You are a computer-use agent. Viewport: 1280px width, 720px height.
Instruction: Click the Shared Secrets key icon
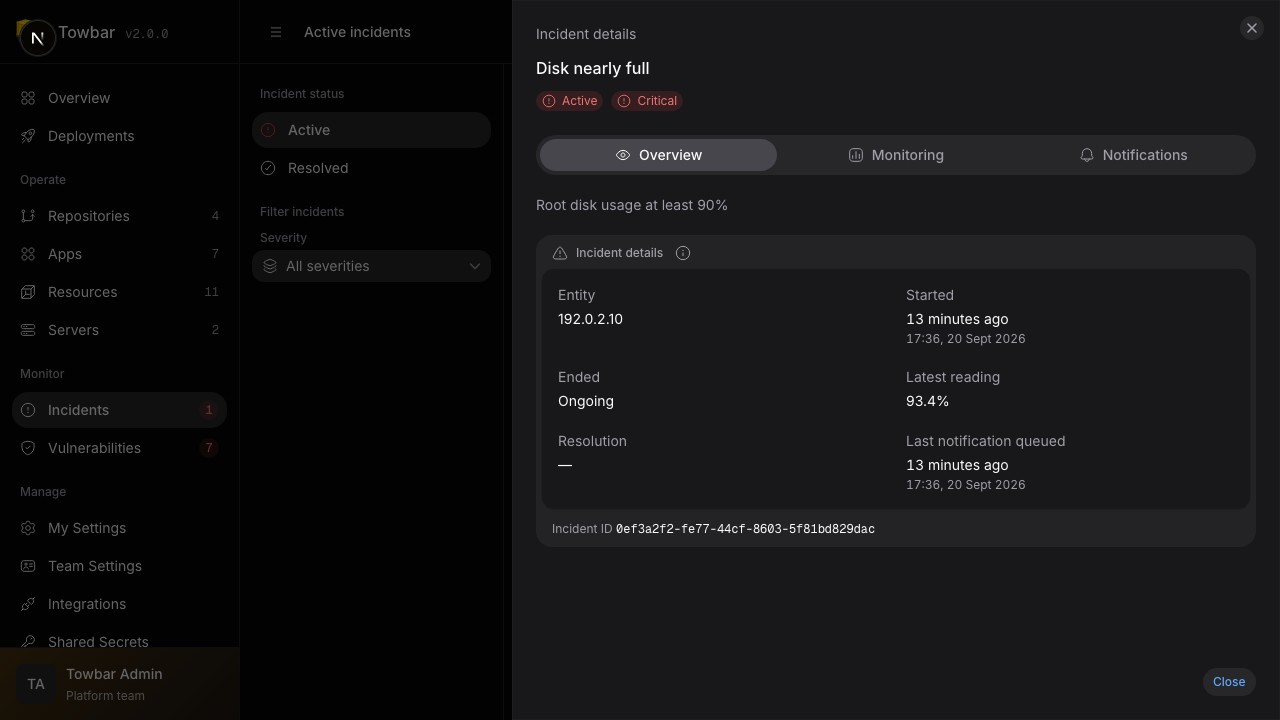point(28,642)
